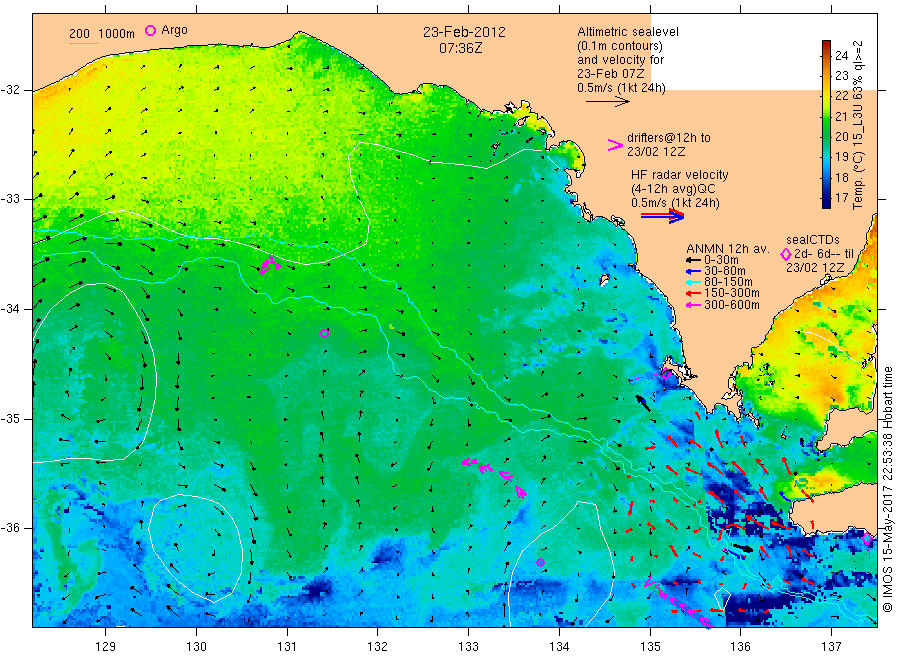This screenshot has height=660, width=900.
Task: Click the Argo float circle near 131.4E, 34.2S
Action: pyautogui.click(x=324, y=333)
